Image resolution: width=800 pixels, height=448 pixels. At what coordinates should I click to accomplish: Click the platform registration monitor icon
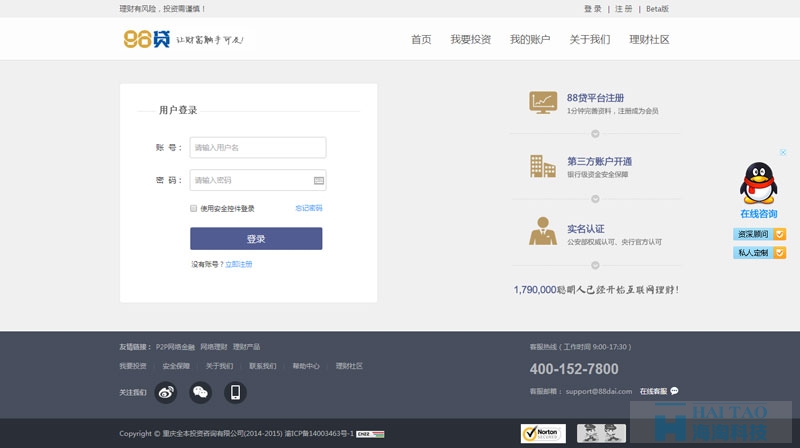tap(543, 102)
